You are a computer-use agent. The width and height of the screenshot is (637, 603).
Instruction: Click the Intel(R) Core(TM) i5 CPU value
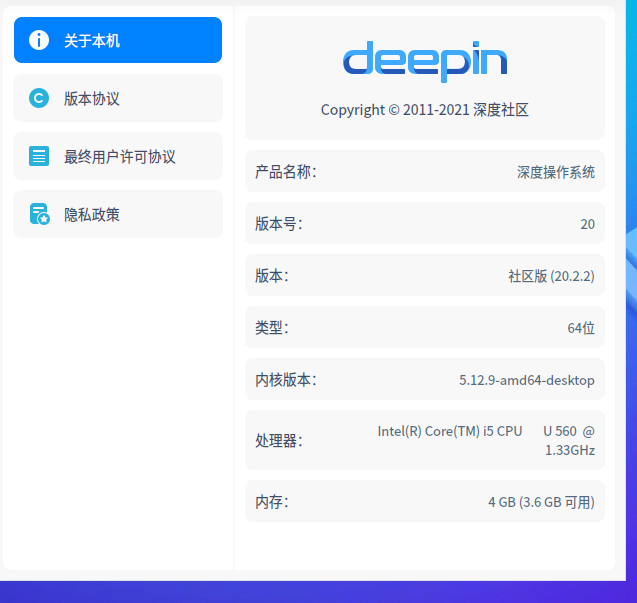point(486,441)
